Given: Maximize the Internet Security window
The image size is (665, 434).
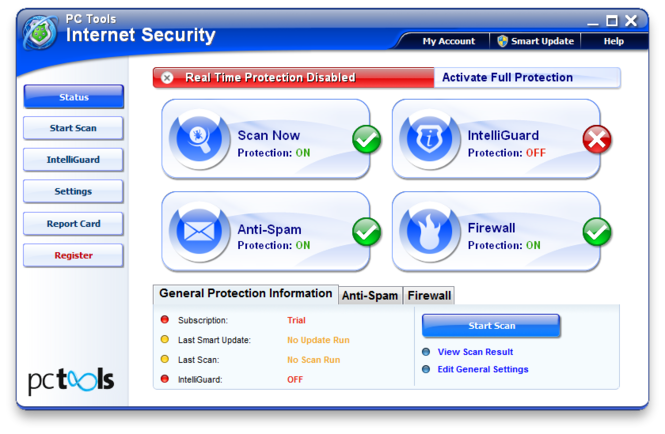Looking at the screenshot, I should point(612,20).
